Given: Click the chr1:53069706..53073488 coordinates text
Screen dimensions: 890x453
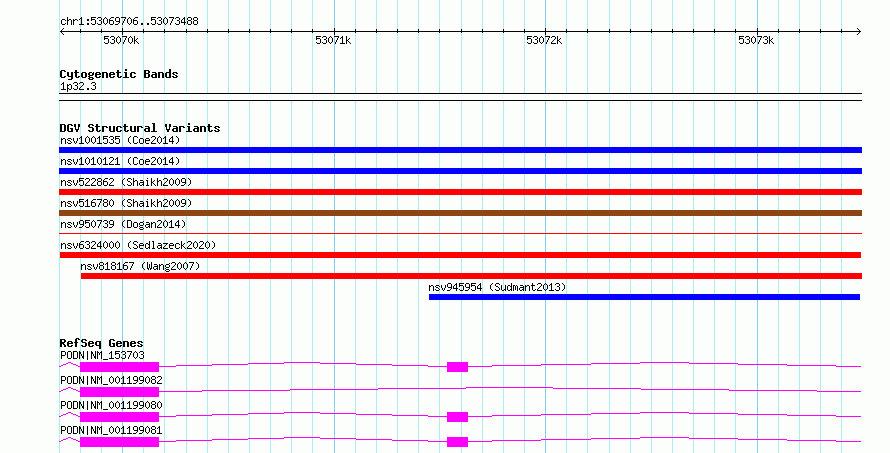Looking at the screenshot, I should 129,22.
